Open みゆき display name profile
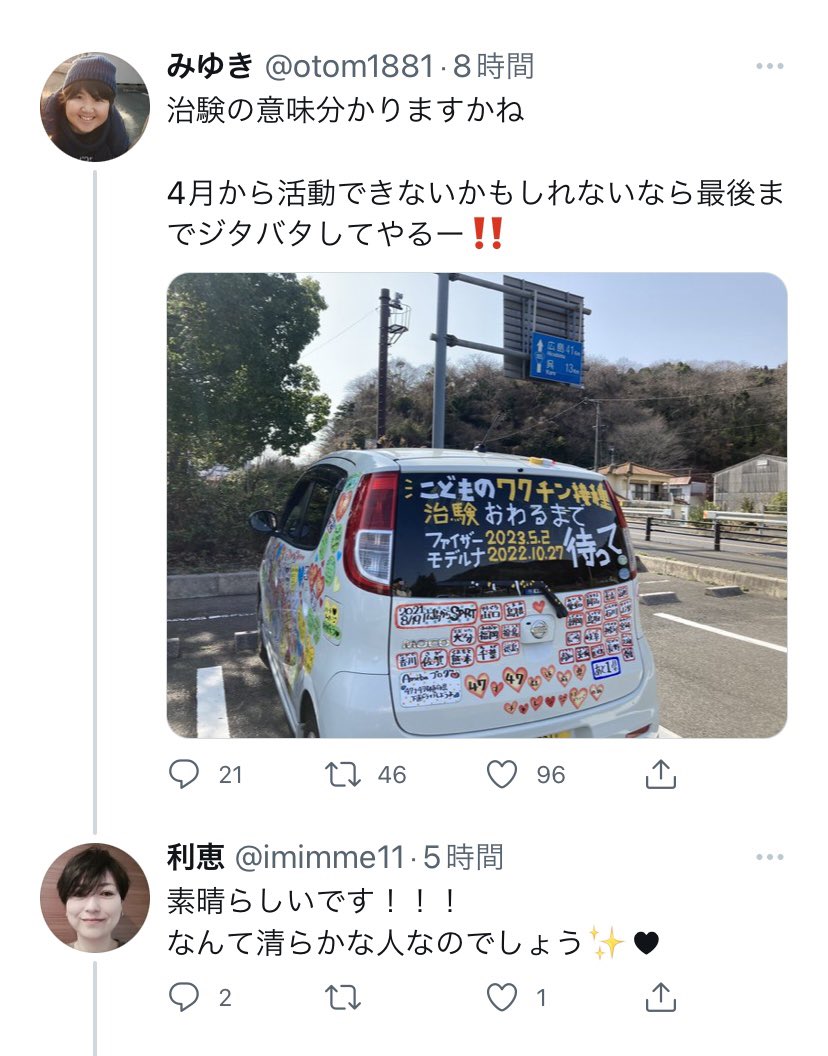Image resolution: width=828 pixels, height=1056 pixels. pyautogui.click(x=210, y=66)
